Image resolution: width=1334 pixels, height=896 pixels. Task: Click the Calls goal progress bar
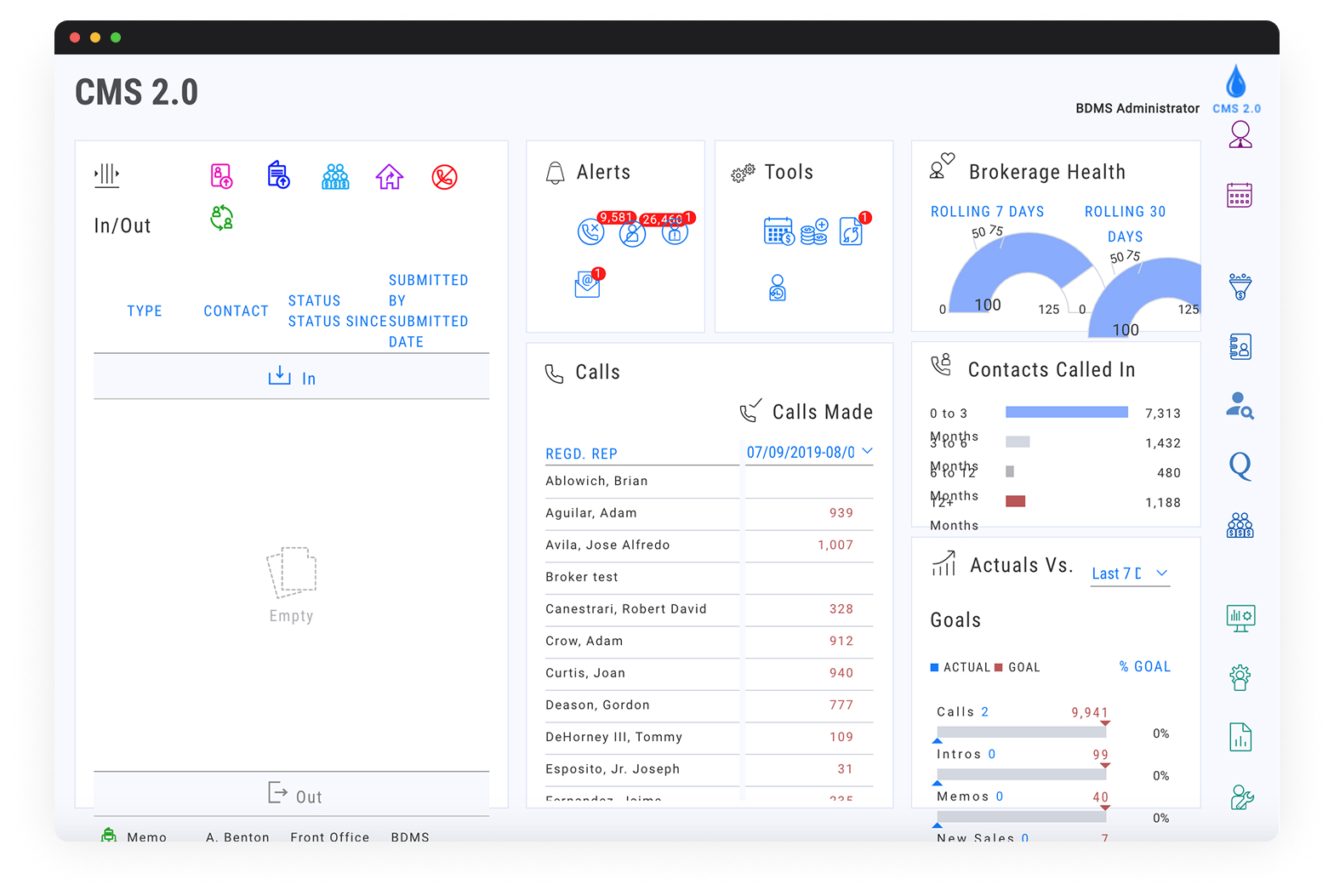(x=1021, y=732)
